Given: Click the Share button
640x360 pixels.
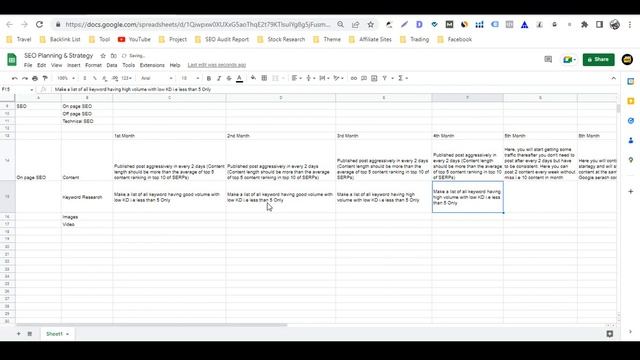Looking at the screenshot, I should 598,60.
